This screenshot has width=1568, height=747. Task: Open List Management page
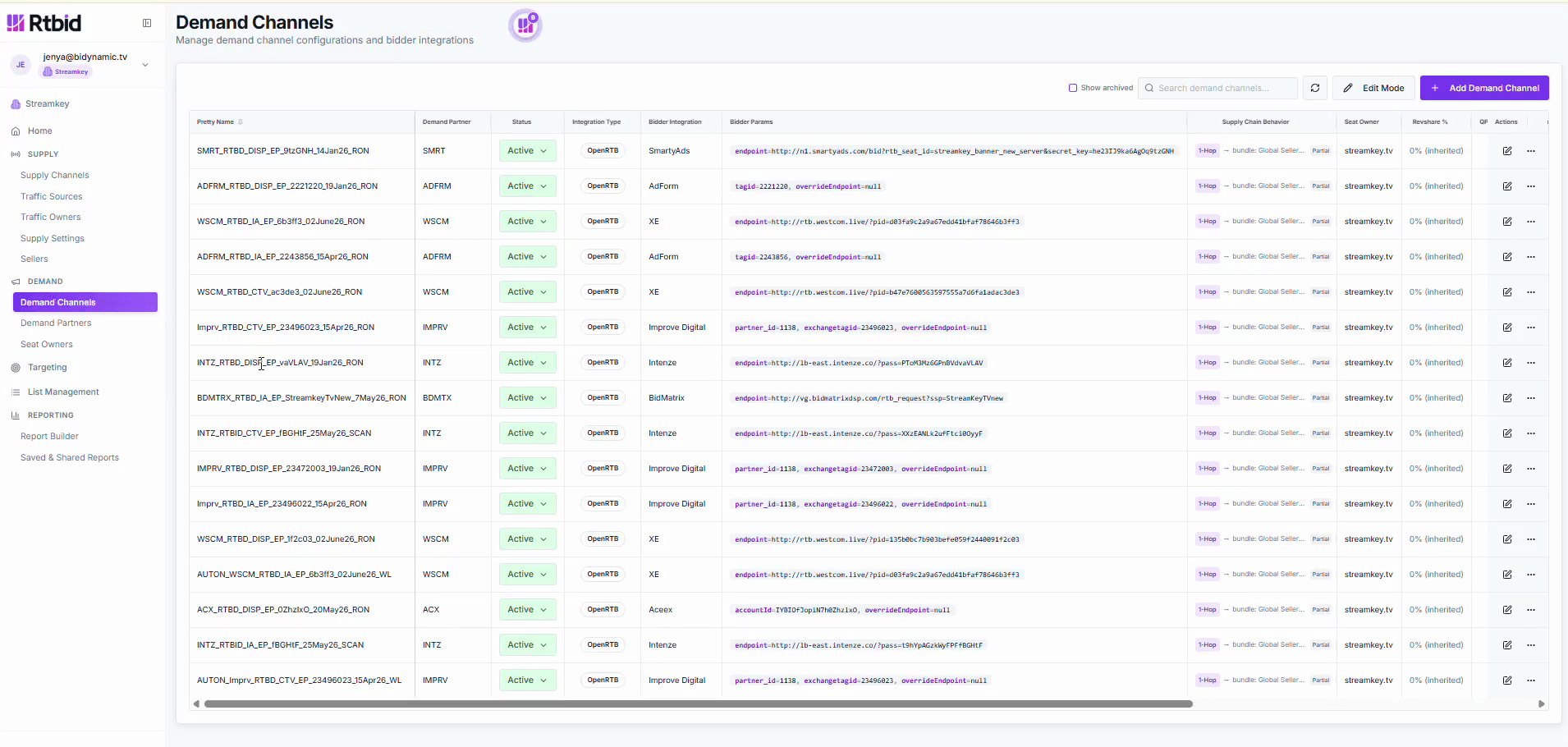(63, 392)
